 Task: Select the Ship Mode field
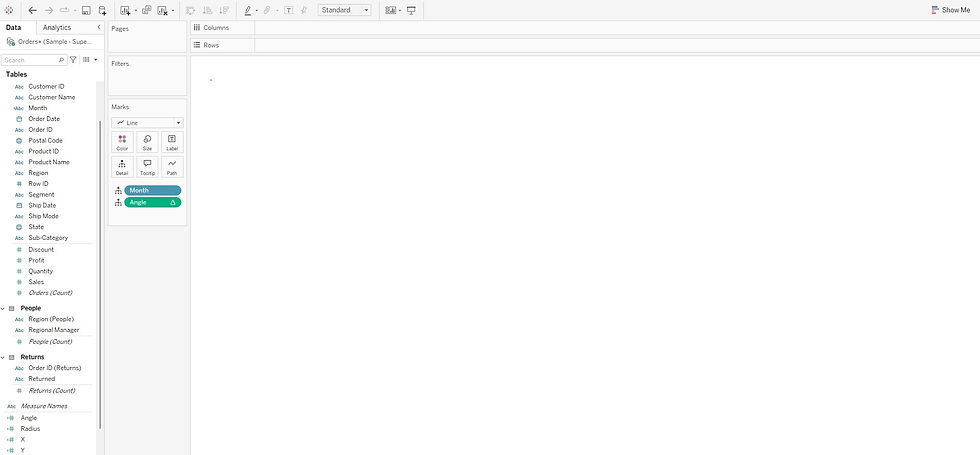point(43,216)
